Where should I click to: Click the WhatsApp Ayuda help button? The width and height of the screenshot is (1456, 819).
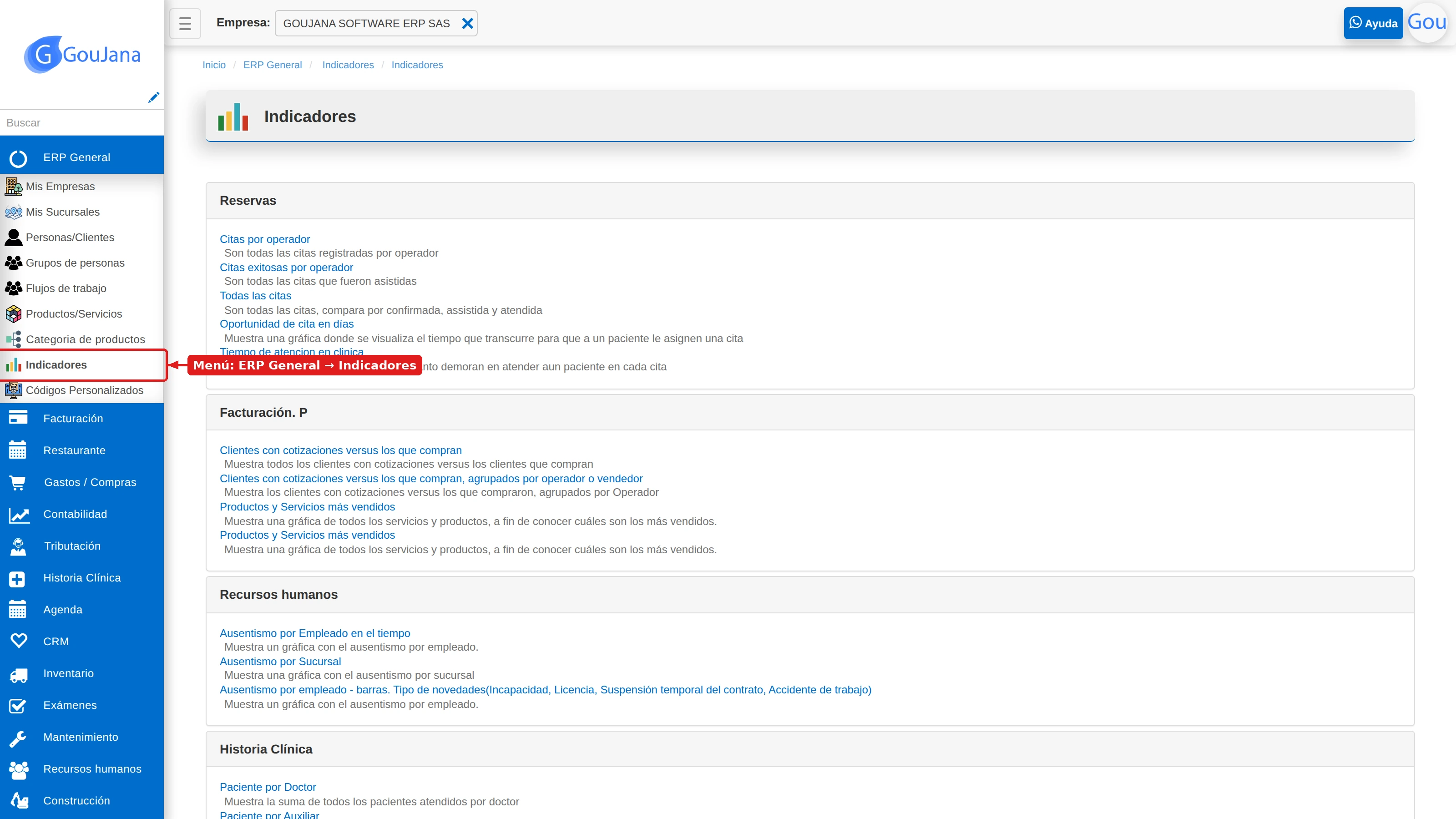pos(1373,23)
